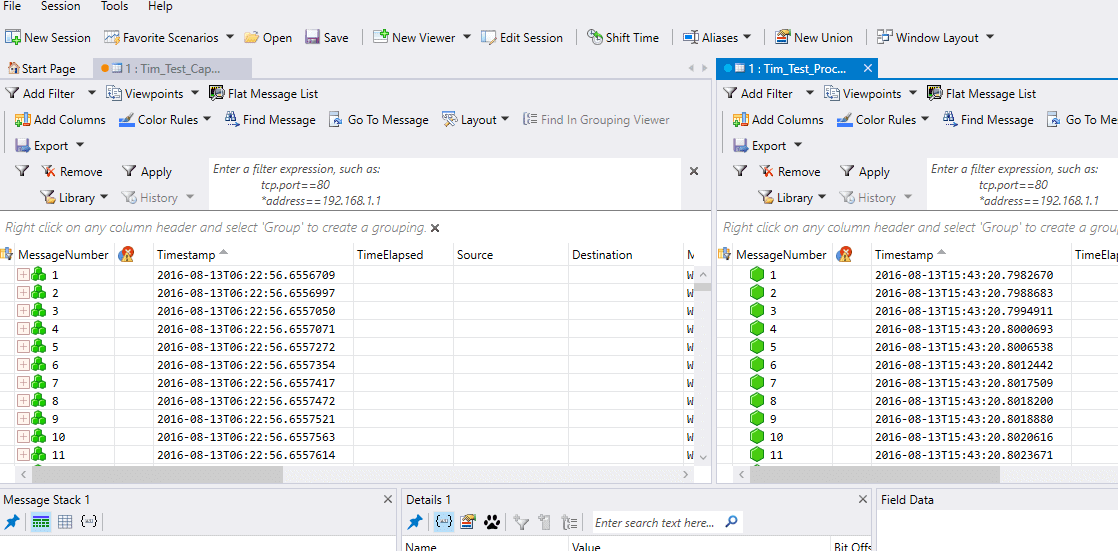
Task: Click Apply in the left filter panel
Action: [x=147, y=172]
